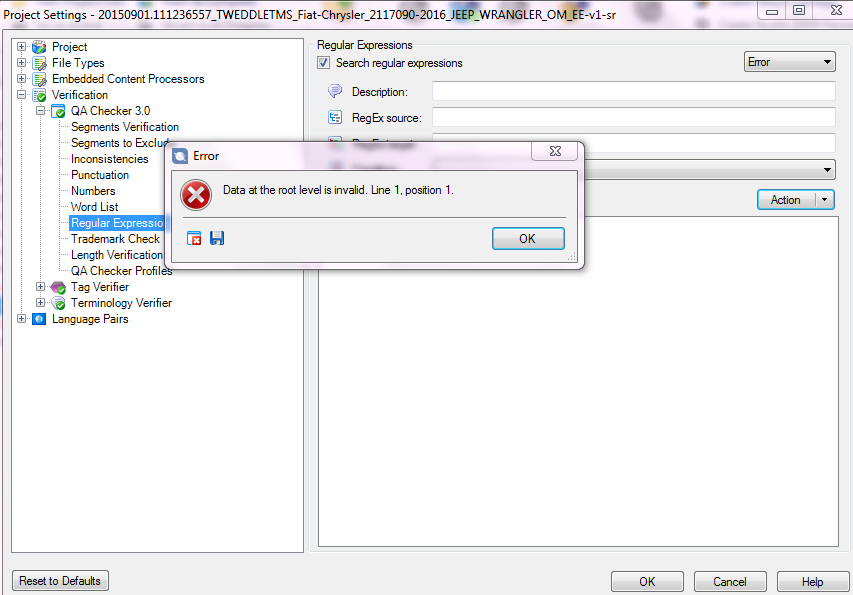Click the Language Pairs icon
853x595 pixels.
[x=39, y=319]
